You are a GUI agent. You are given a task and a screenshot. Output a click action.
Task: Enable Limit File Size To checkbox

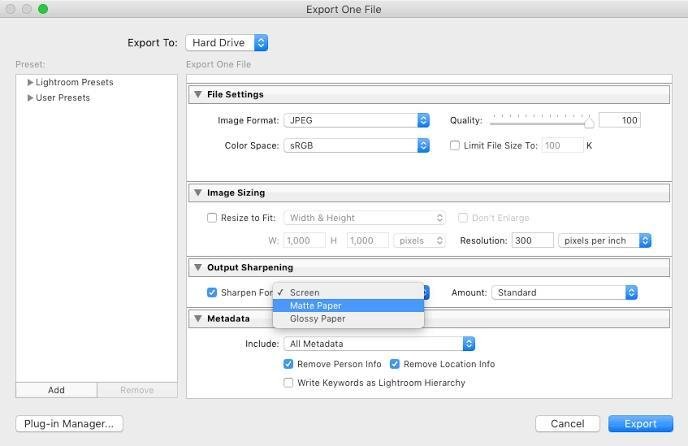(x=455, y=145)
